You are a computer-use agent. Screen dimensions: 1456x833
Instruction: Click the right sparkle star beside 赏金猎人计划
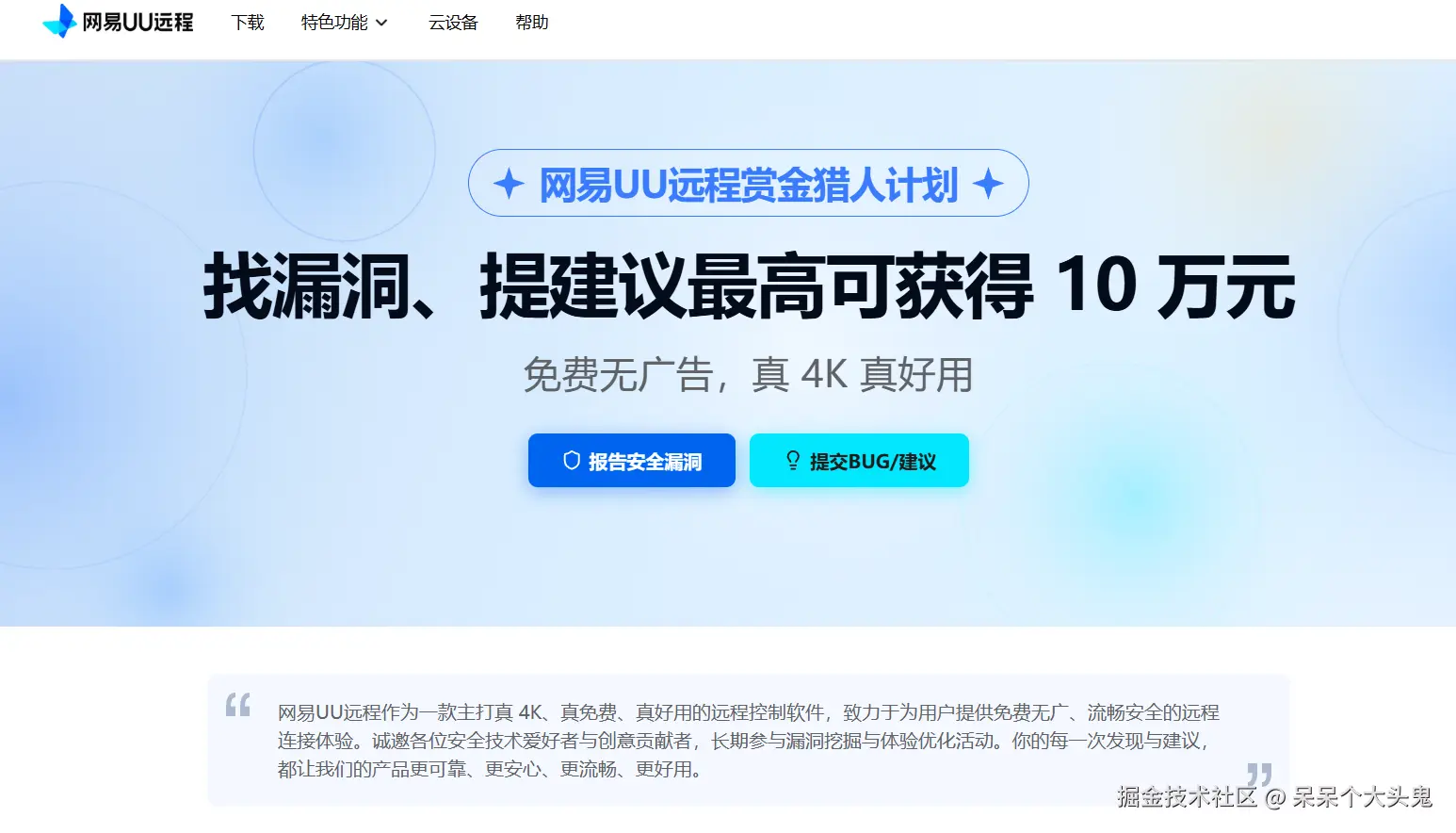tap(988, 183)
